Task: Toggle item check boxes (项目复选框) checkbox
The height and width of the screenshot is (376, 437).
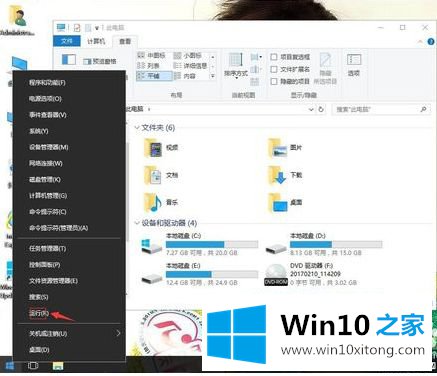Action: [x=274, y=57]
